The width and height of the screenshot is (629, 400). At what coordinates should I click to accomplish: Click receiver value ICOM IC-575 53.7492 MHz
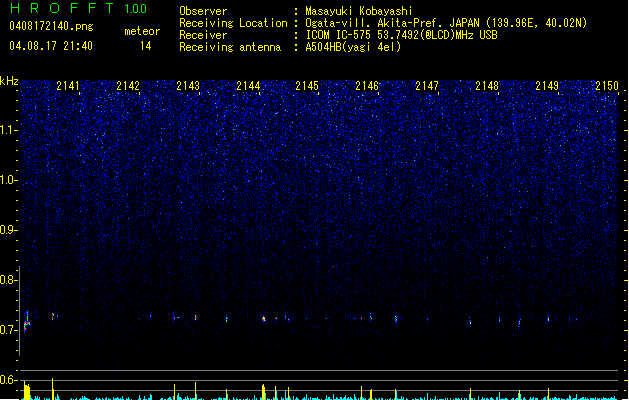[401, 35]
